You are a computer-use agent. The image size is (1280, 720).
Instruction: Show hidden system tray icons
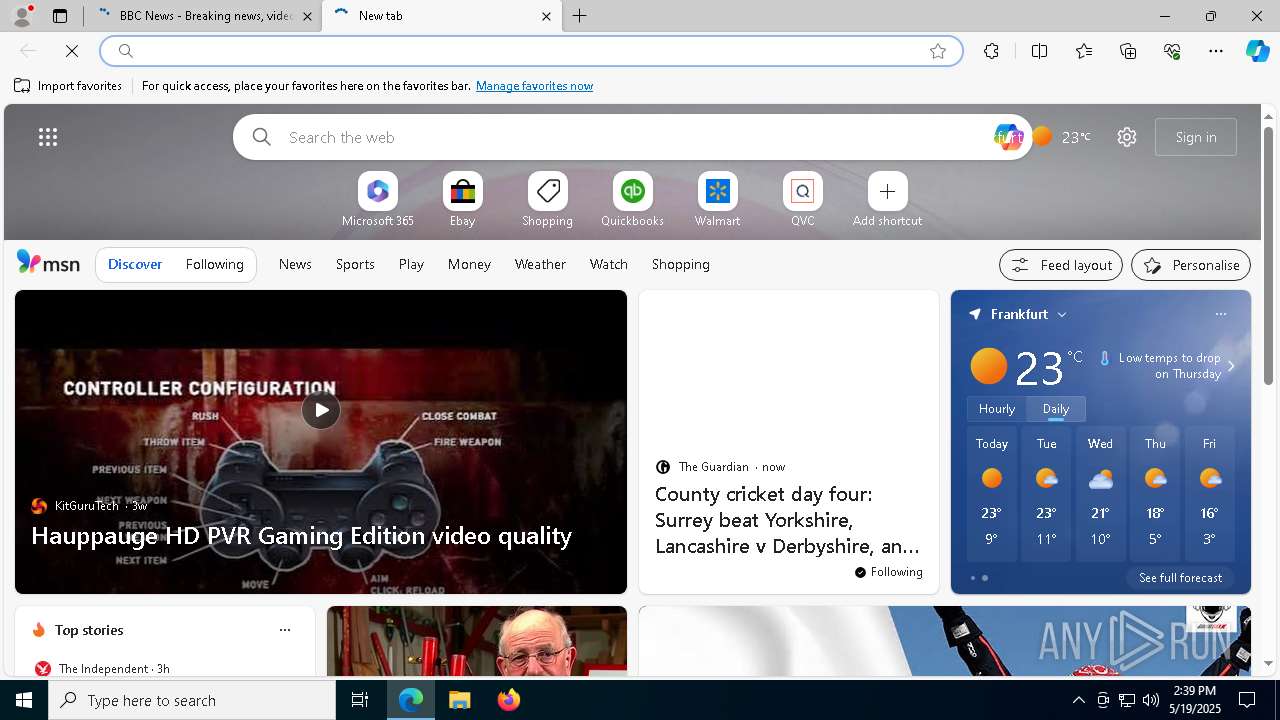1078,700
